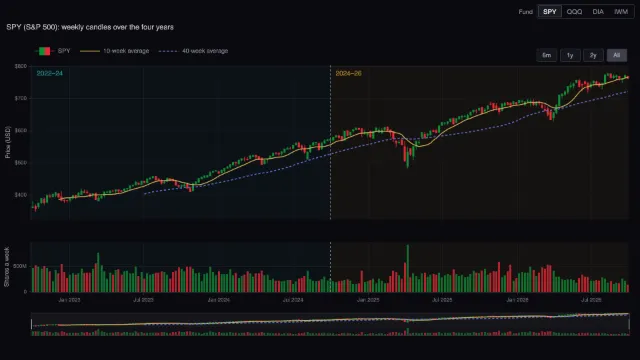
Task: Select the SPY fund tab
Action: click(550, 11)
